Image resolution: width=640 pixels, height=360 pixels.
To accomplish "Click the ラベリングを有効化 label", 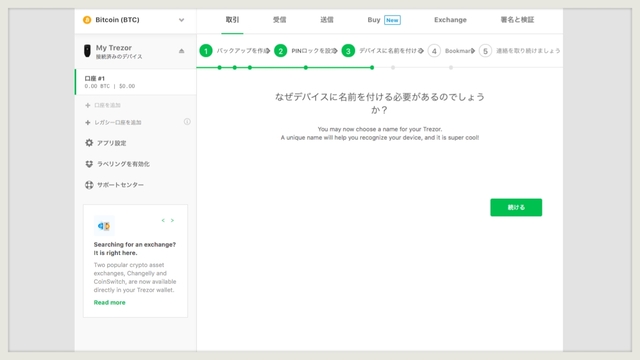I will tap(123, 164).
